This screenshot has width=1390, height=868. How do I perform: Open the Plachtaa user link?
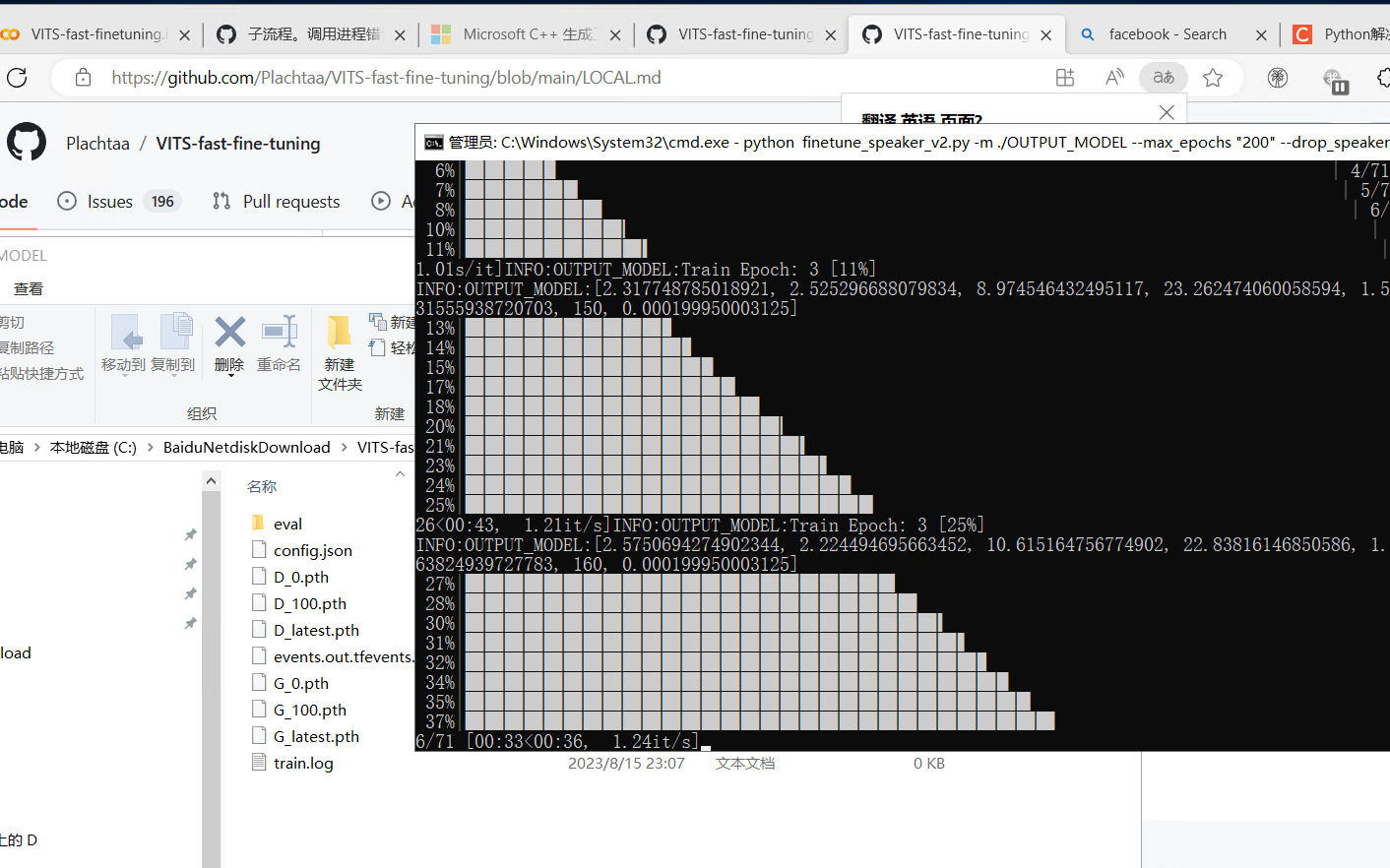pyautogui.click(x=97, y=144)
